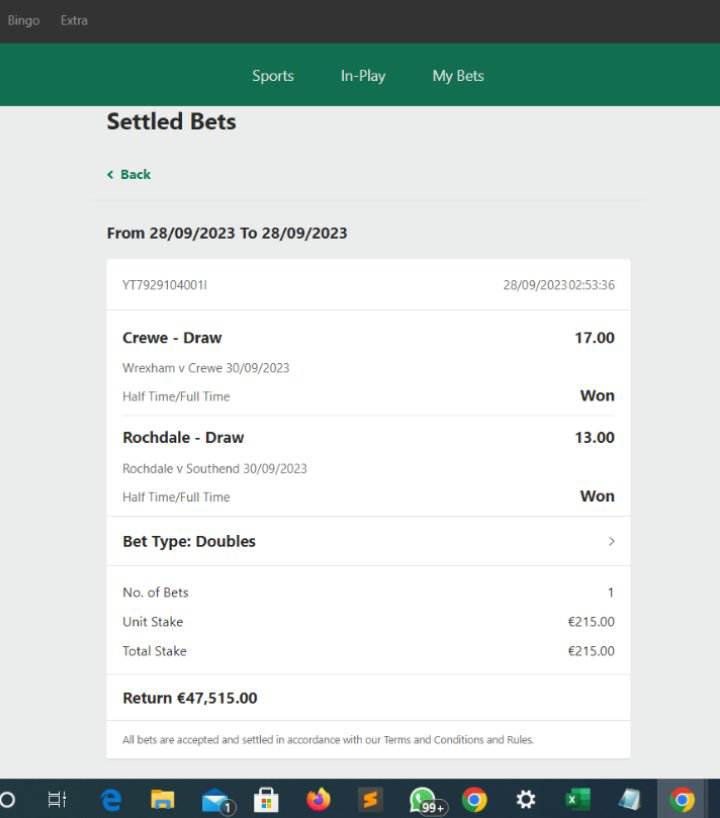Open Windows Settings gear icon
Image resolution: width=720 pixels, height=818 pixels.
click(x=525, y=799)
